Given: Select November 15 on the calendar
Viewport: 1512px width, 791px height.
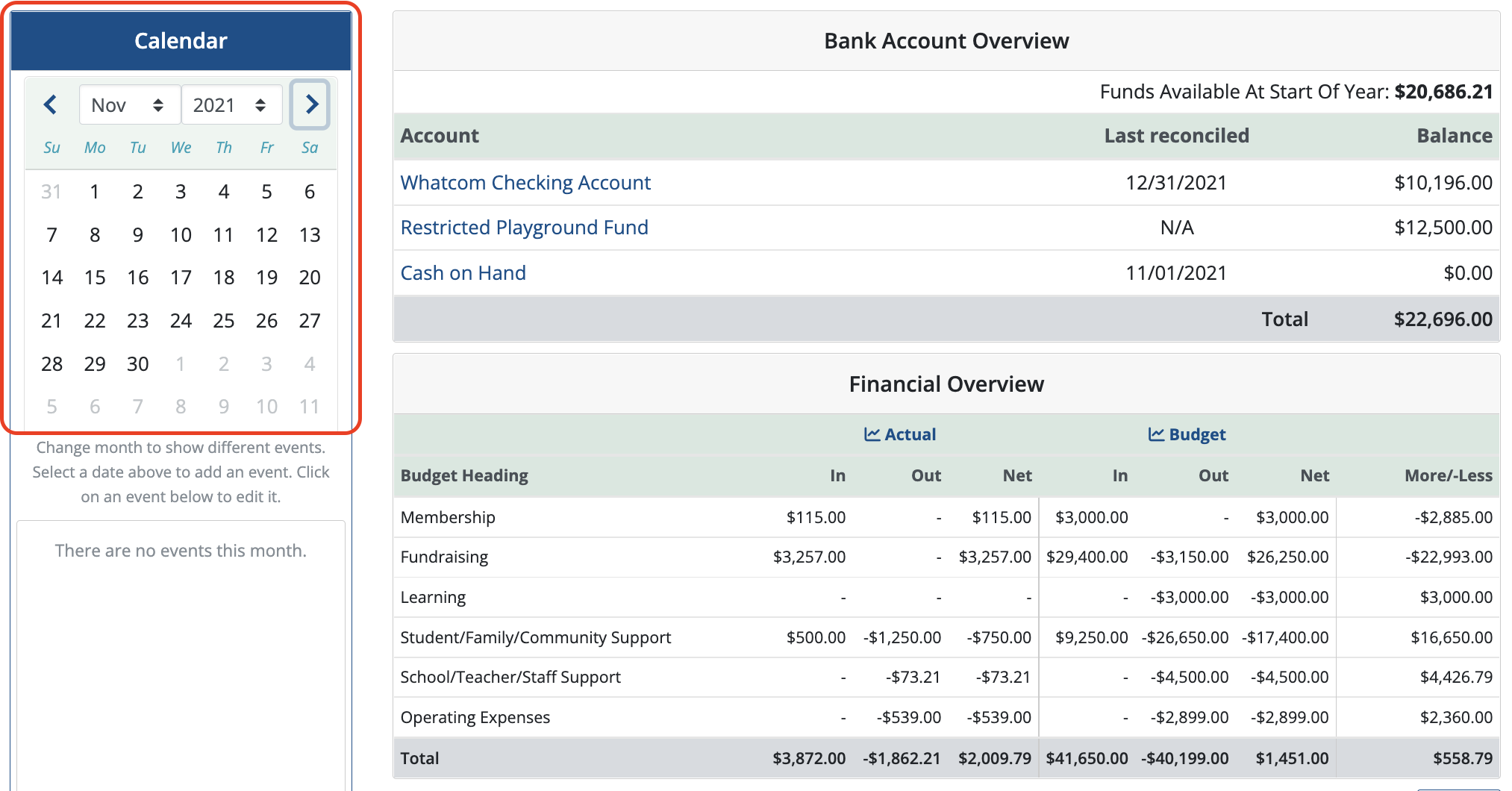Looking at the screenshot, I should (95, 278).
